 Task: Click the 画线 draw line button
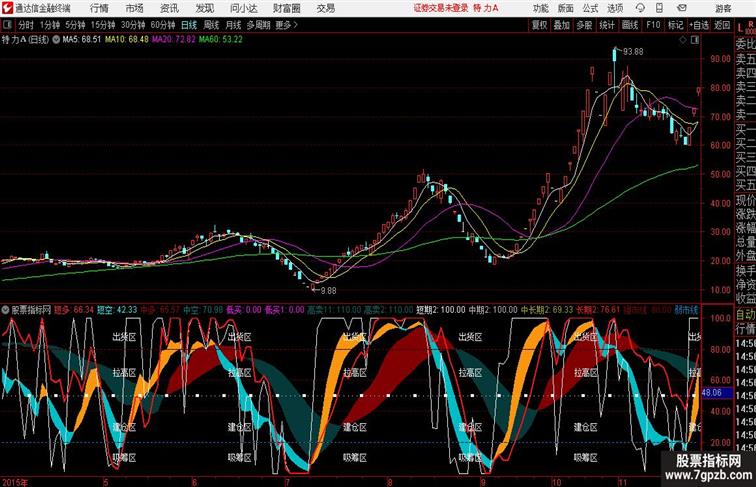click(x=630, y=25)
